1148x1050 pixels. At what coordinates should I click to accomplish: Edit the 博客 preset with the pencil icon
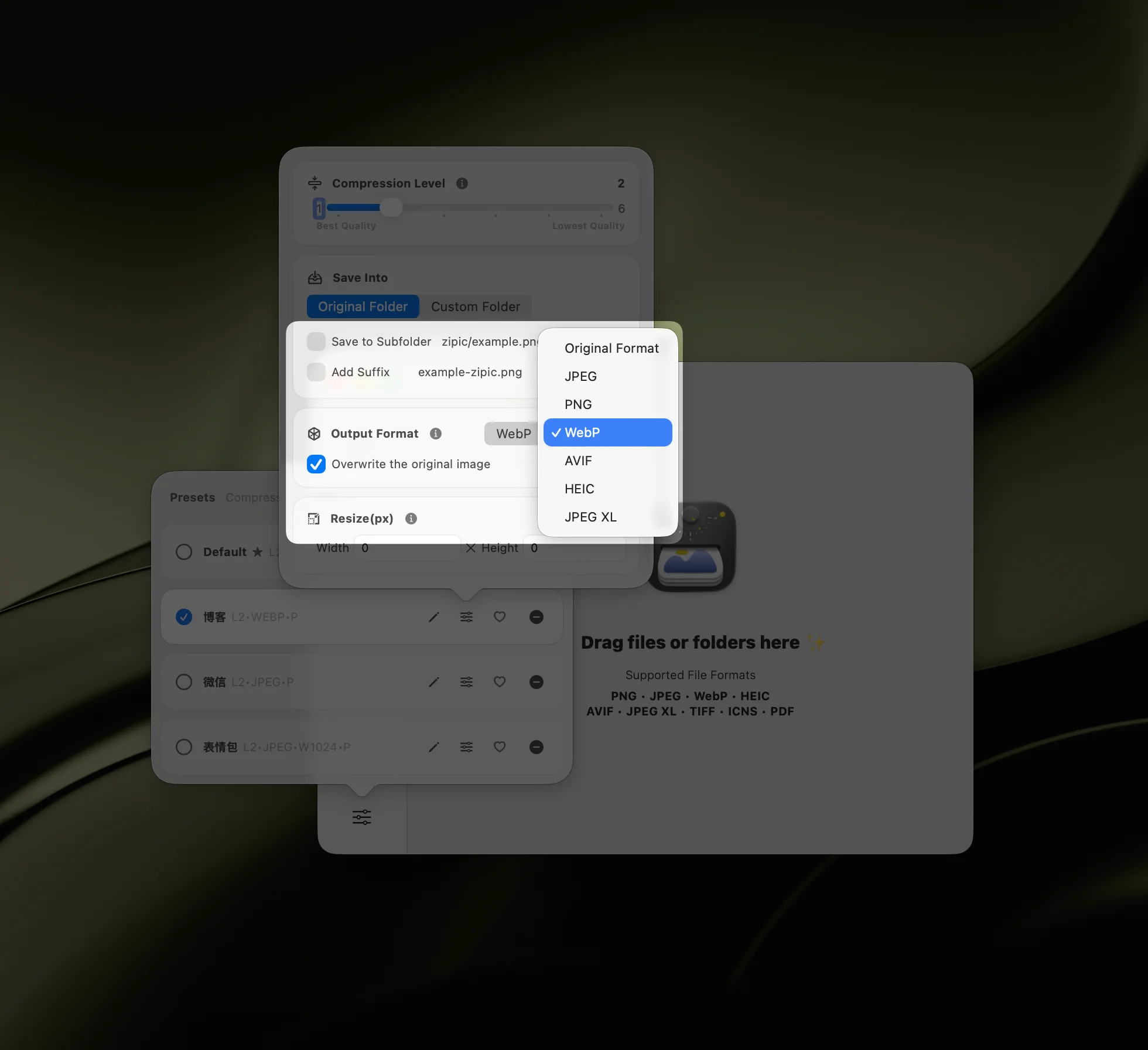point(433,616)
